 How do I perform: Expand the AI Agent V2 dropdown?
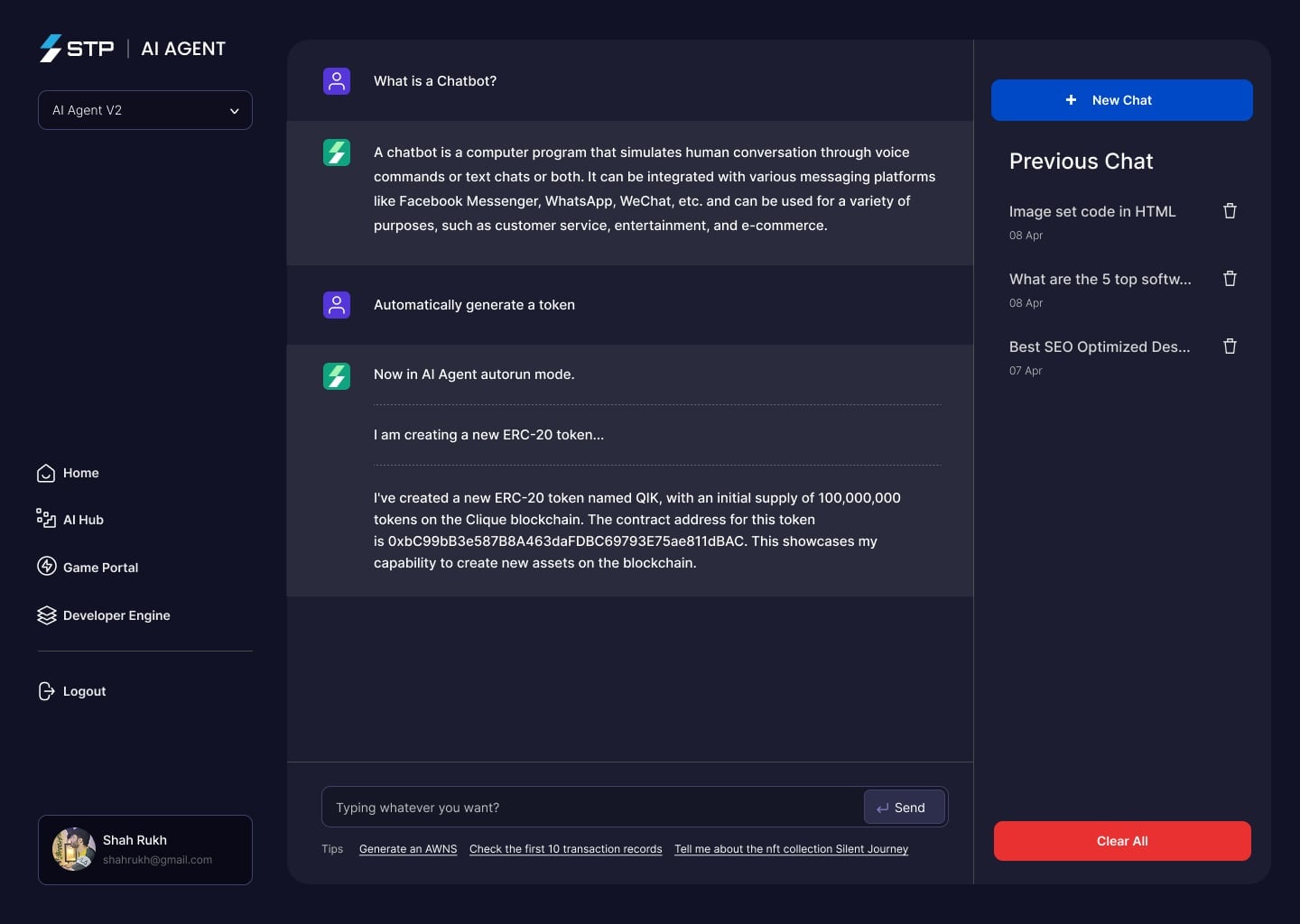pos(145,110)
